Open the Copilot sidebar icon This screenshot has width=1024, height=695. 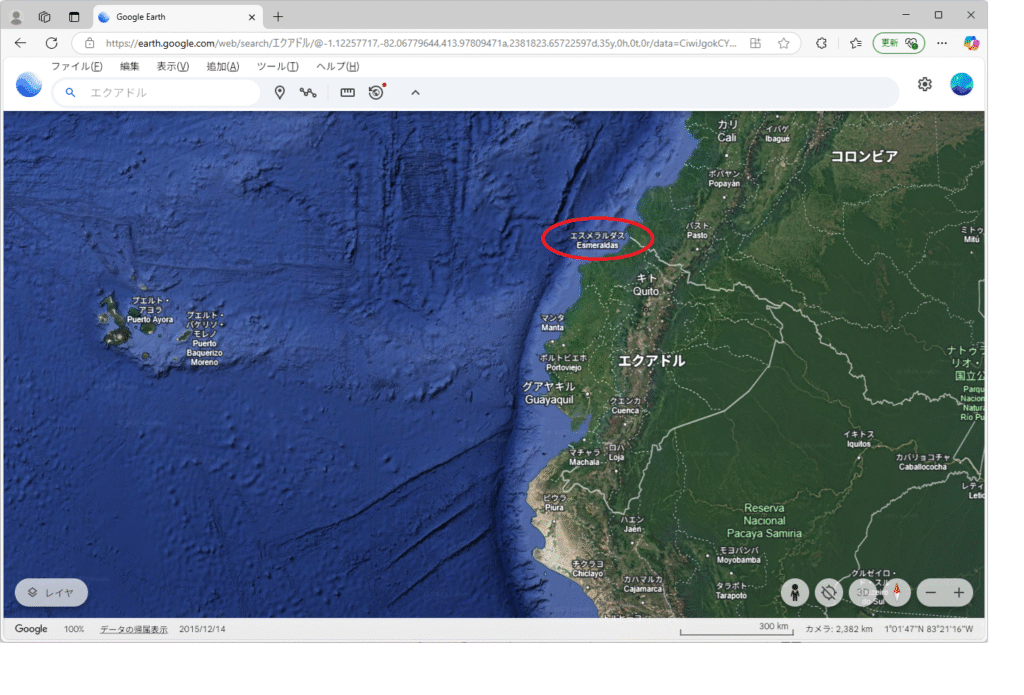click(x=972, y=43)
